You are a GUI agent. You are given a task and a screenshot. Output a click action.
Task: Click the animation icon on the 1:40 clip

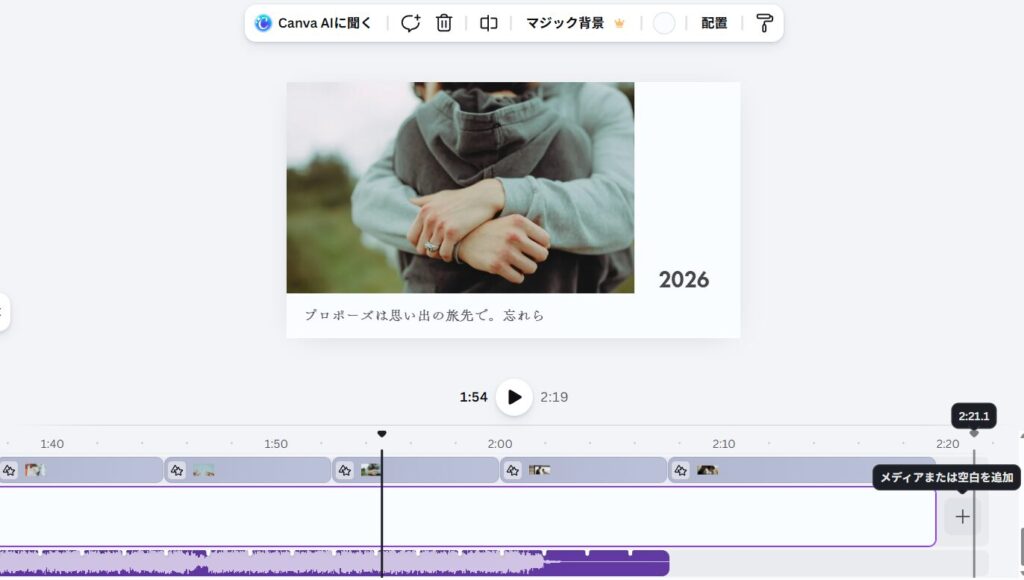(x=9, y=470)
